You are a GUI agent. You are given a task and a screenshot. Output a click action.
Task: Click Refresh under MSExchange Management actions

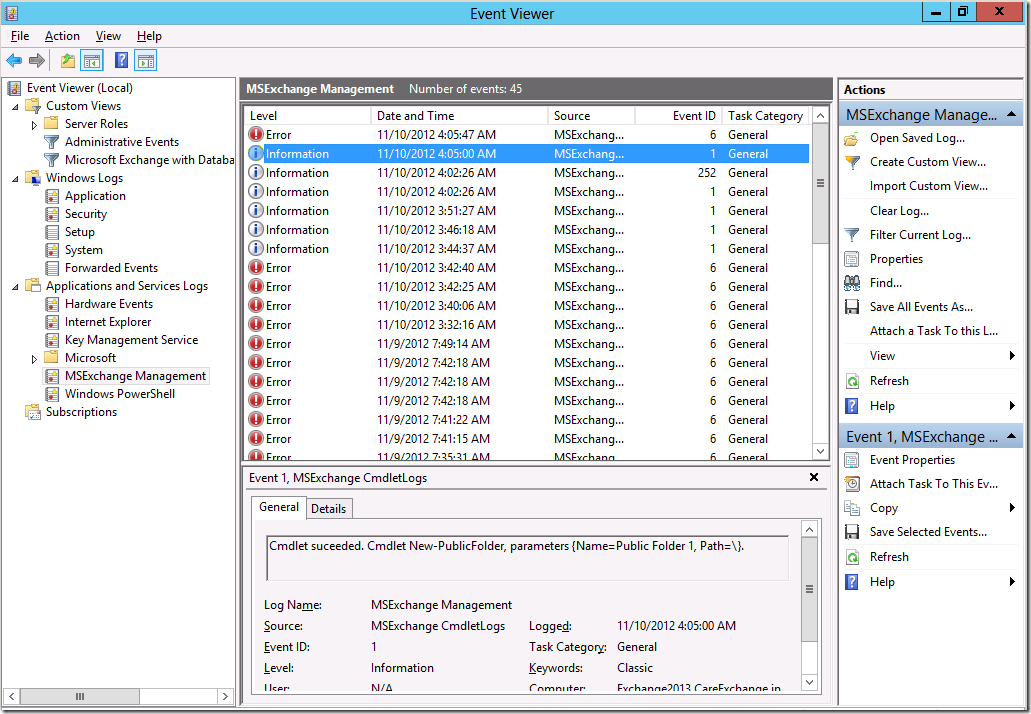tap(889, 381)
